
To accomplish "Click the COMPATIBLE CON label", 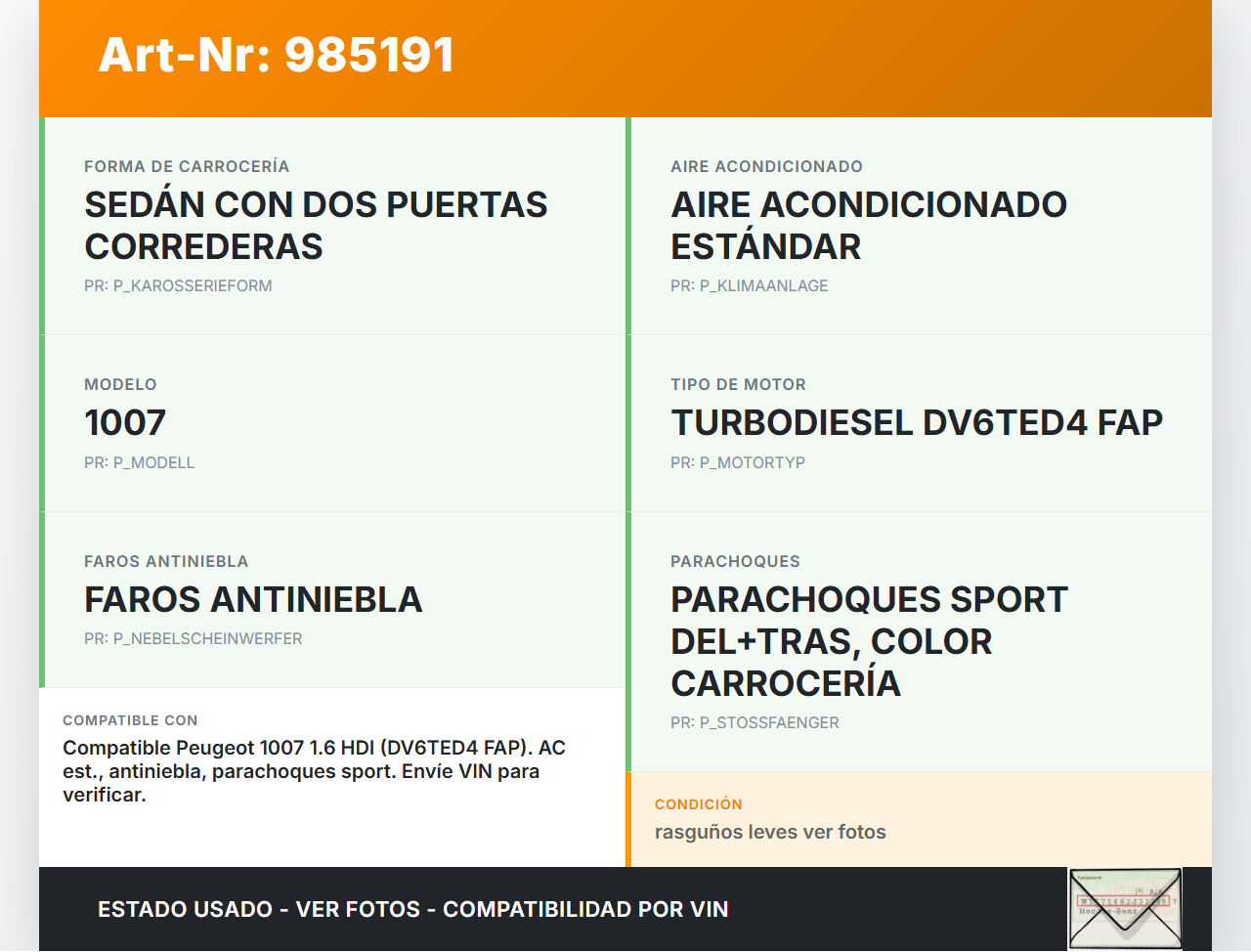I will point(130,720).
